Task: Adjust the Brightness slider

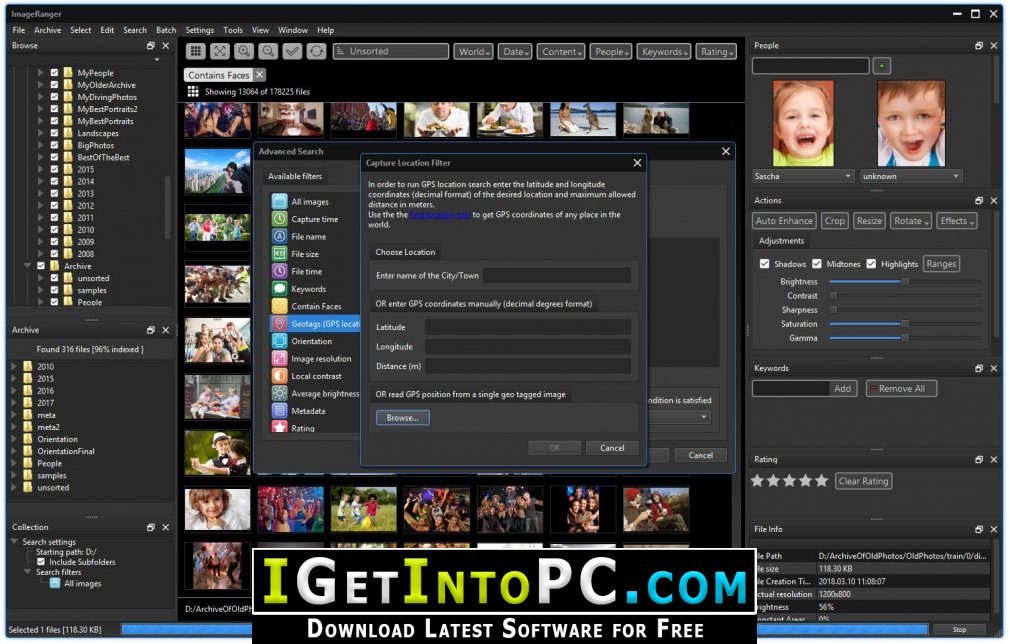Action: click(904, 281)
